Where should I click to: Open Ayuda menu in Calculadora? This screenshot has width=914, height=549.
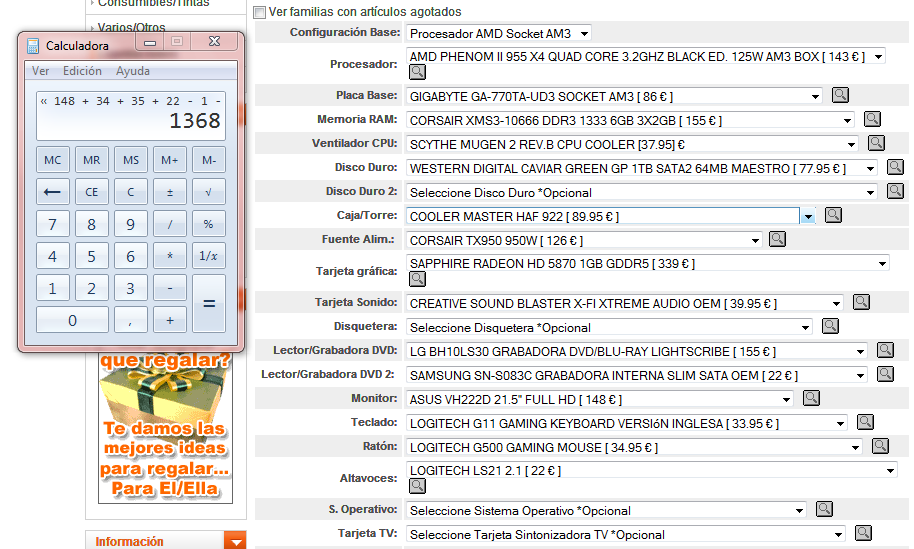tap(133, 71)
